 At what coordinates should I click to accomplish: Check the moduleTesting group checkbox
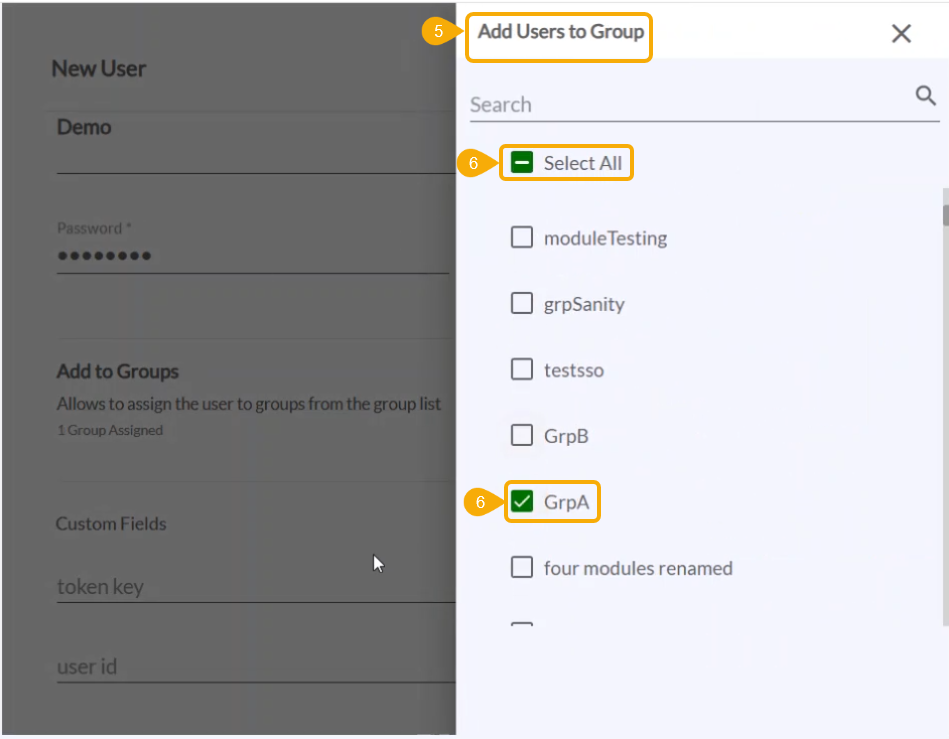(522, 238)
